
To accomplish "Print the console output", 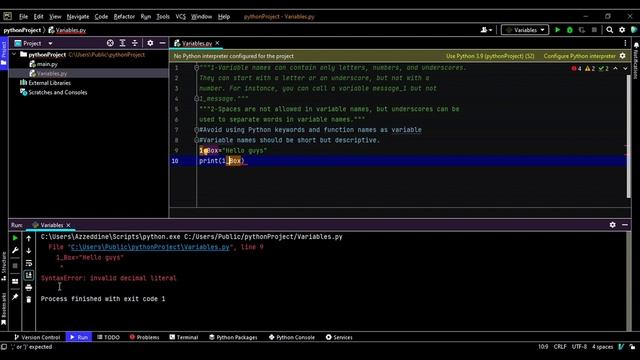I will (29, 288).
